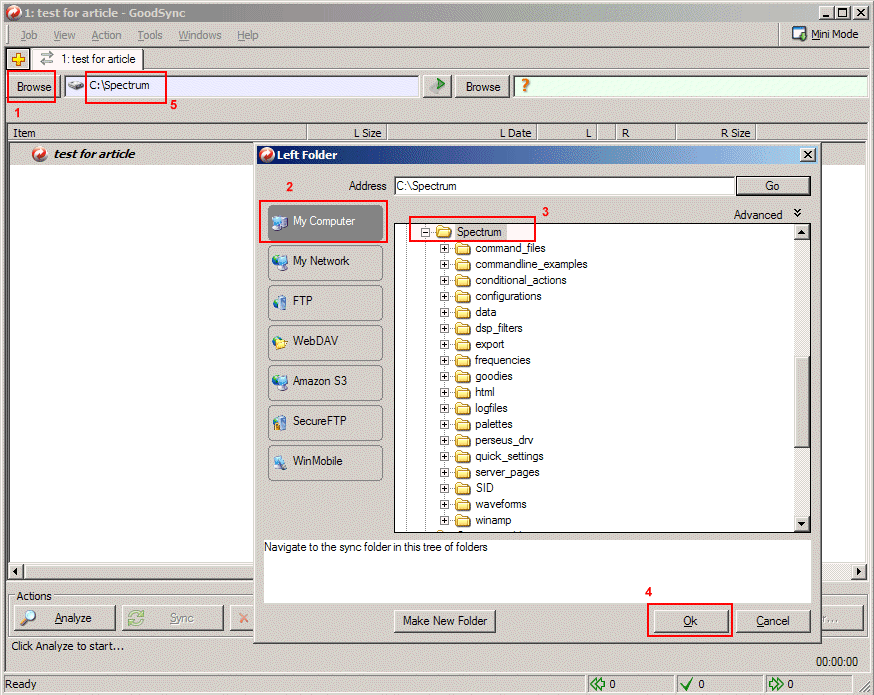Viewport: 874px width, 695px height.
Task: Open the View menu
Action: click(x=64, y=35)
